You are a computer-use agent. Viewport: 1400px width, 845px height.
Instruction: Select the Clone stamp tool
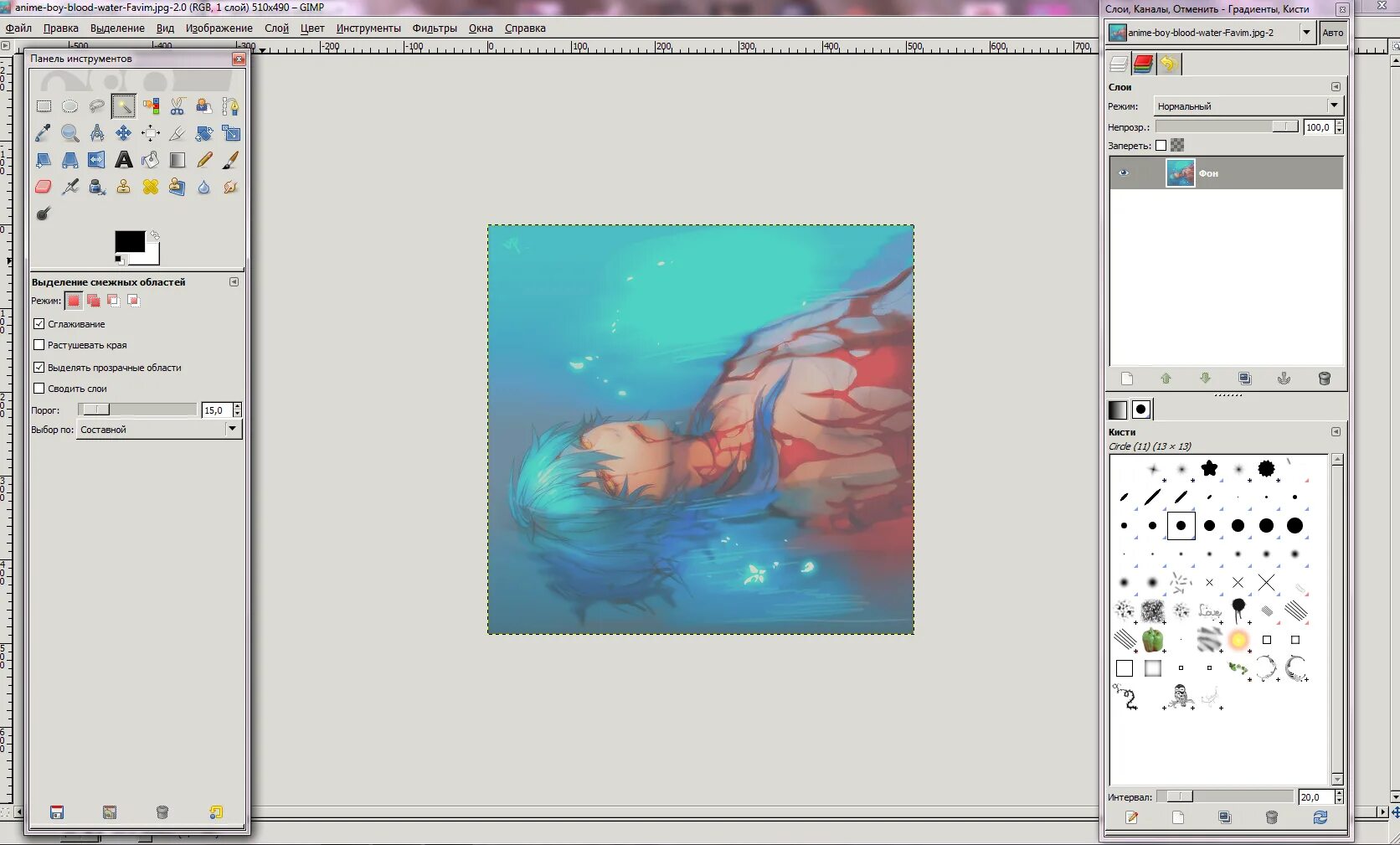tap(124, 187)
